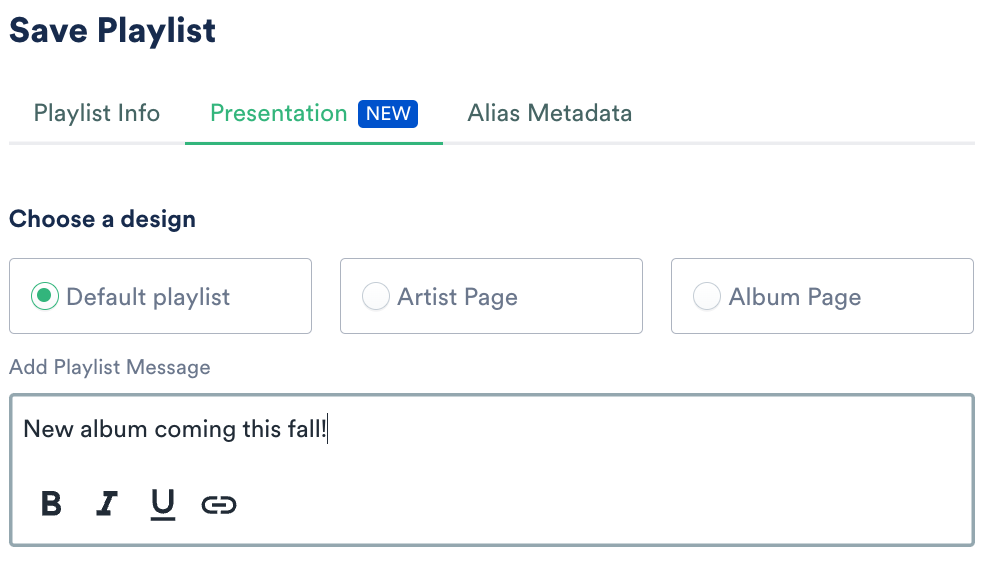Screen dimensions: 991x569
Task: Underline the playlist message text
Action: pos(162,504)
